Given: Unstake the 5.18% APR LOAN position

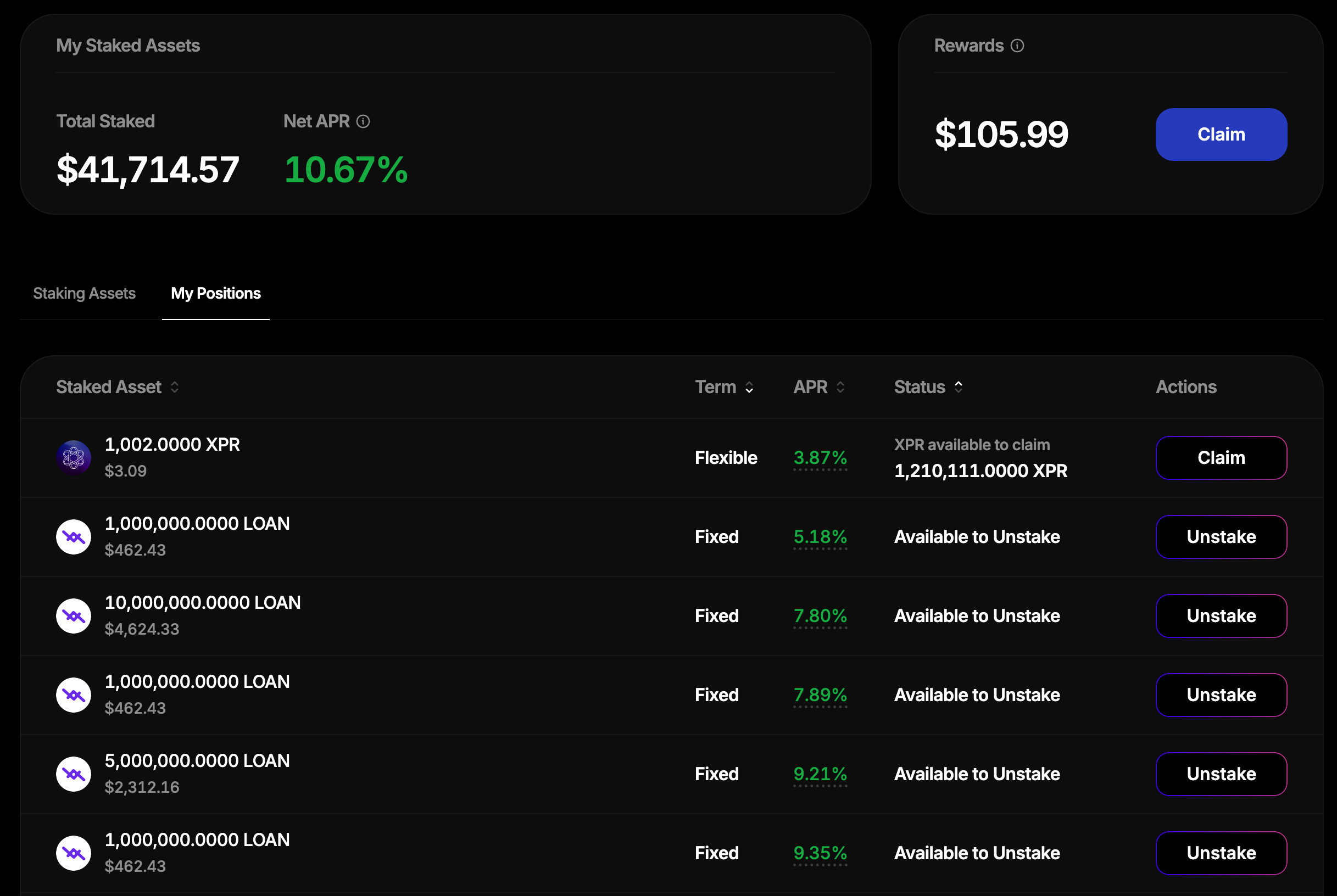Looking at the screenshot, I should [1221, 536].
